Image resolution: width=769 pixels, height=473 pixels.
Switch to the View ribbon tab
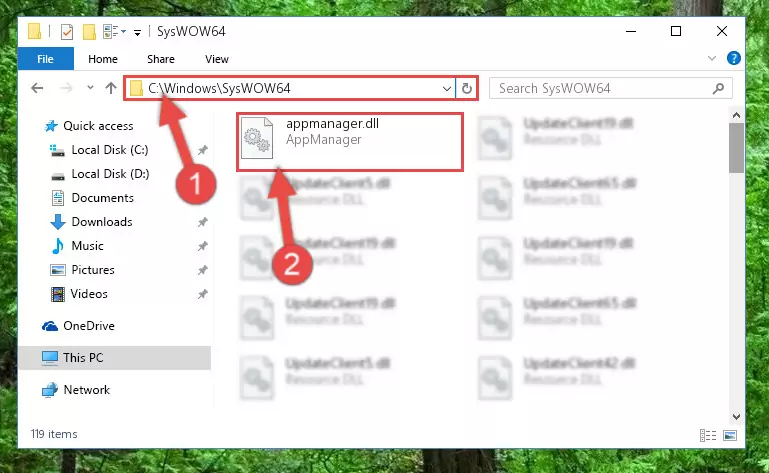[x=217, y=59]
